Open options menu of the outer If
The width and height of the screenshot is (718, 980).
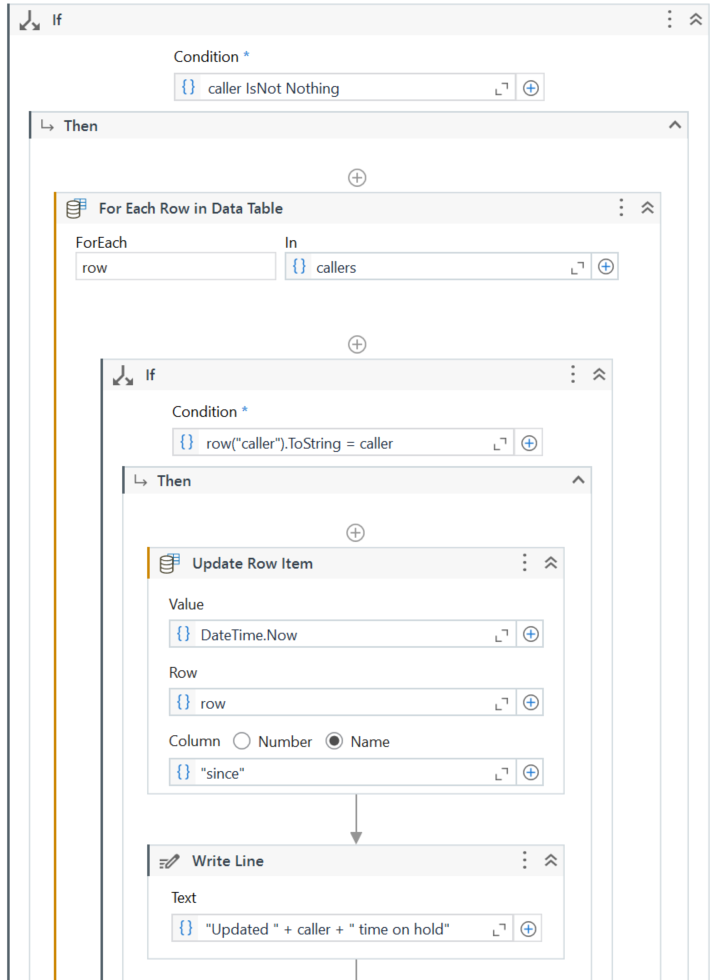tap(670, 19)
